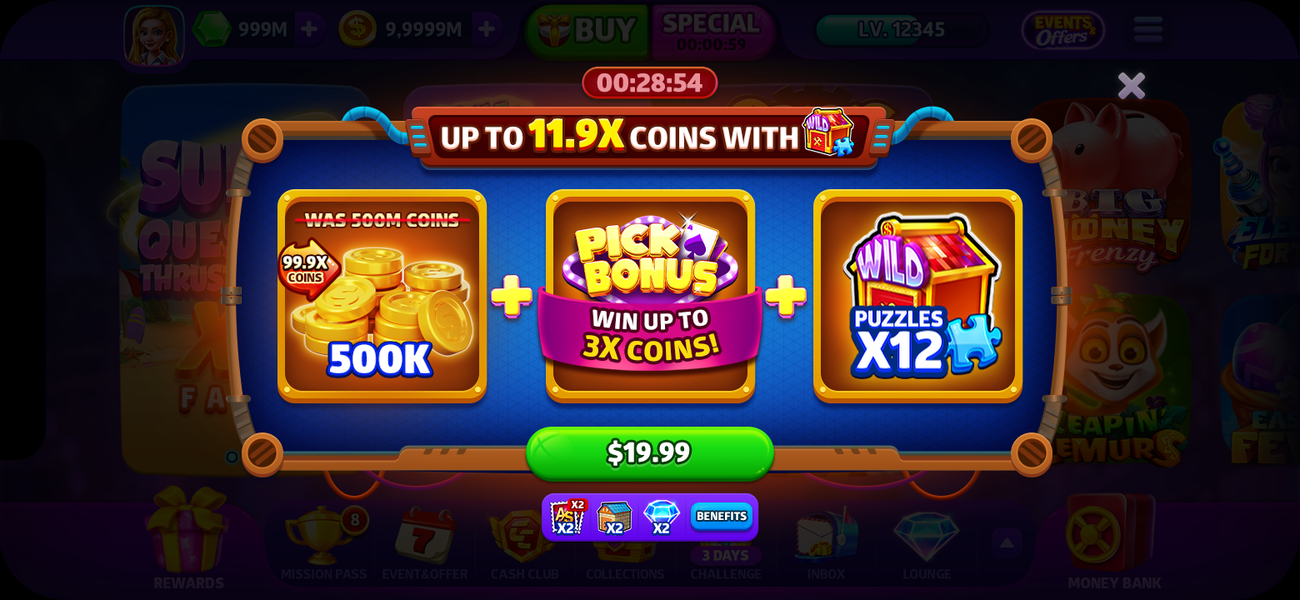
Task: Open the Money Bank vault
Action: pos(1114,540)
